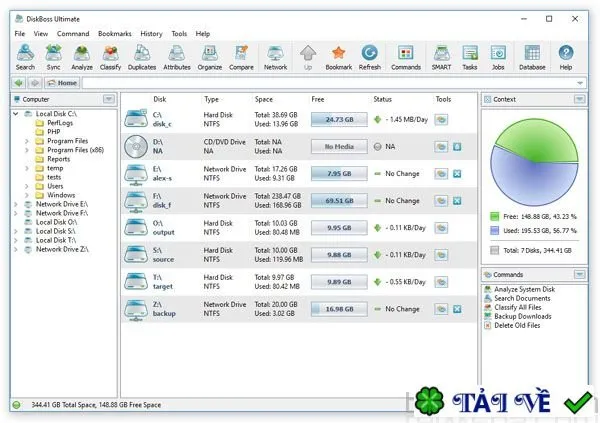600x423 pixels.
Task: Open the SMART disk monitor
Action: pyautogui.click(x=441, y=57)
